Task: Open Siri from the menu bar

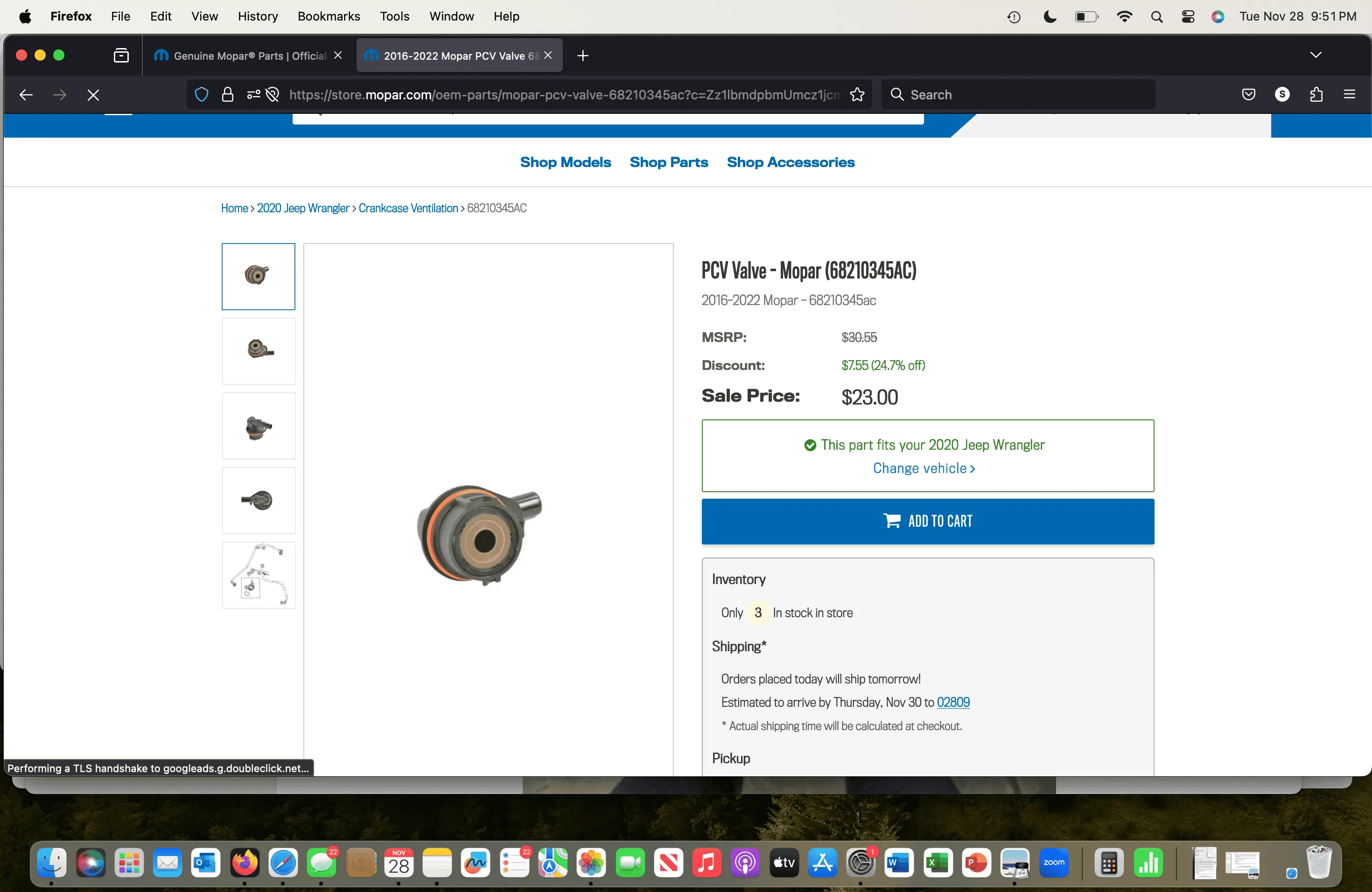Action: point(1218,17)
